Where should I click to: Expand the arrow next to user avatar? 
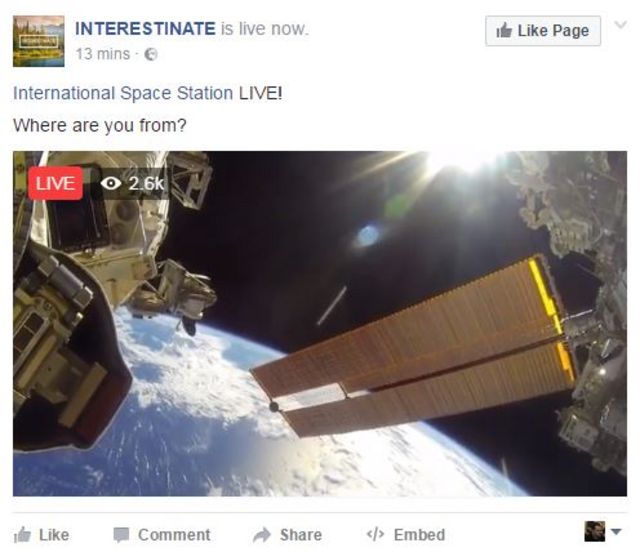(x=616, y=532)
